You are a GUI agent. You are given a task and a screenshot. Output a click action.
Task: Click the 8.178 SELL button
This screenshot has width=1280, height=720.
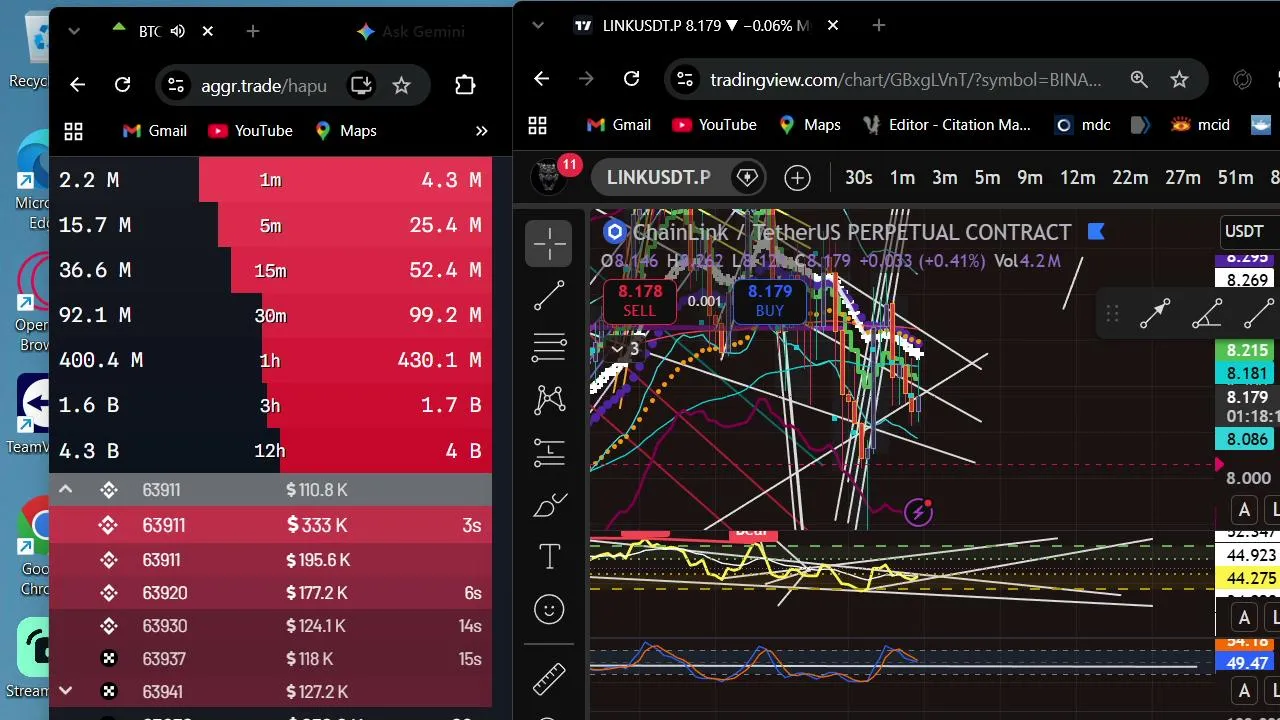(x=640, y=300)
